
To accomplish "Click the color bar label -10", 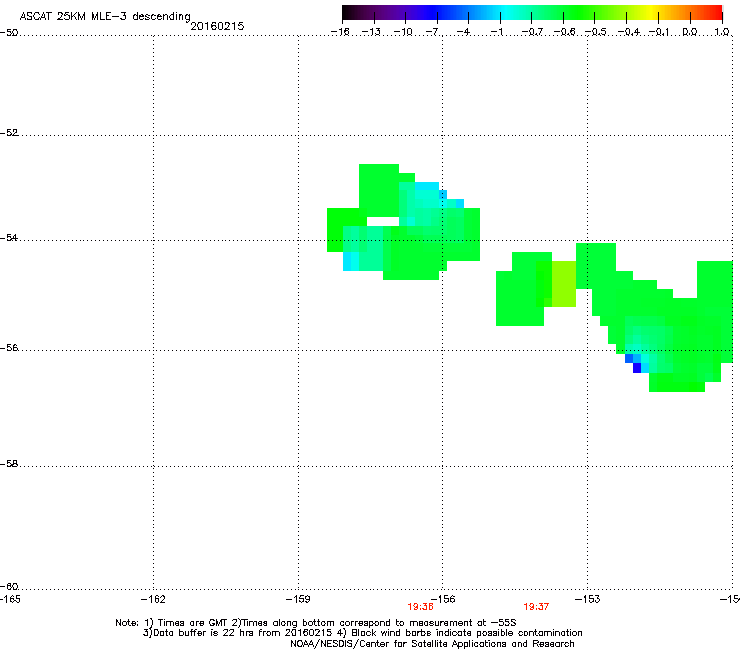I will pyautogui.click(x=403, y=32).
